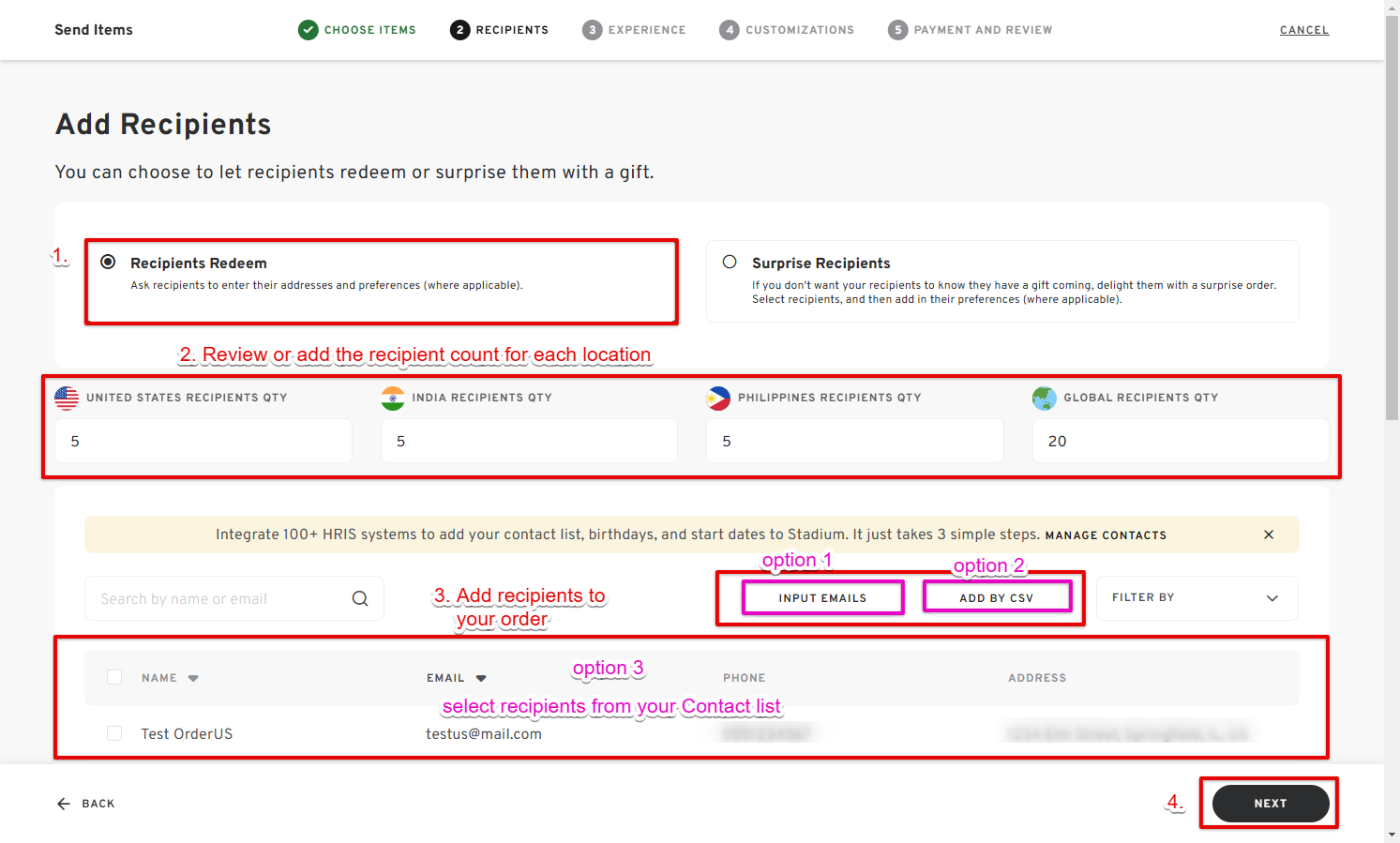Click the Add by CSV button
1400x843 pixels.
pos(996,597)
